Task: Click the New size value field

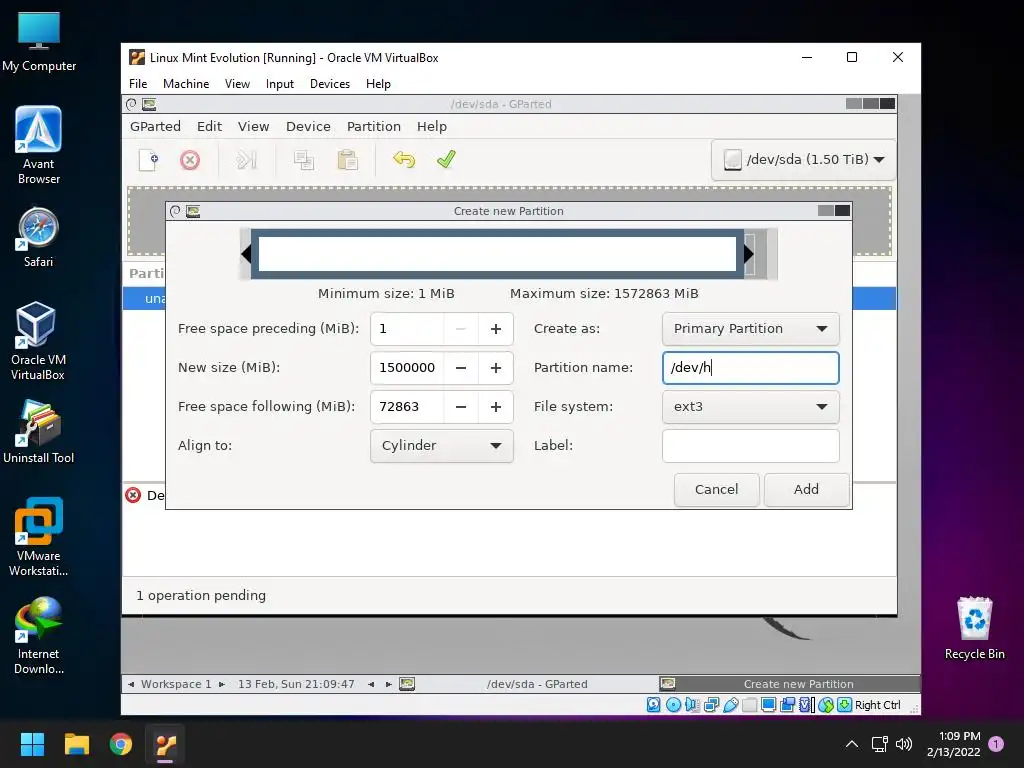Action: coord(407,368)
